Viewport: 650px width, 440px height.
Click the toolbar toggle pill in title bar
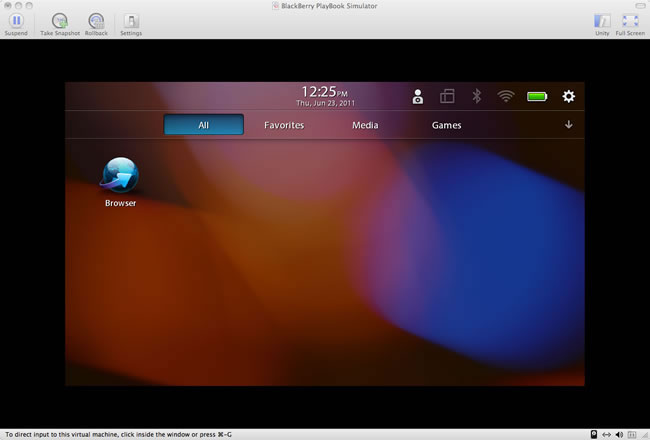point(640,5)
